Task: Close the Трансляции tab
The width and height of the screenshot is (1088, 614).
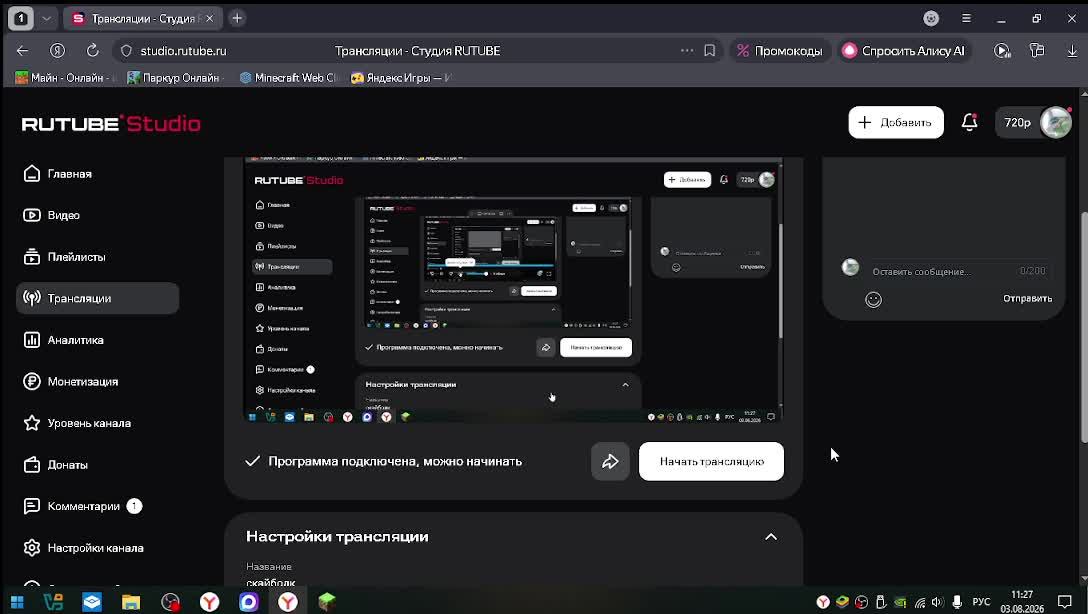Action: click(x=210, y=19)
